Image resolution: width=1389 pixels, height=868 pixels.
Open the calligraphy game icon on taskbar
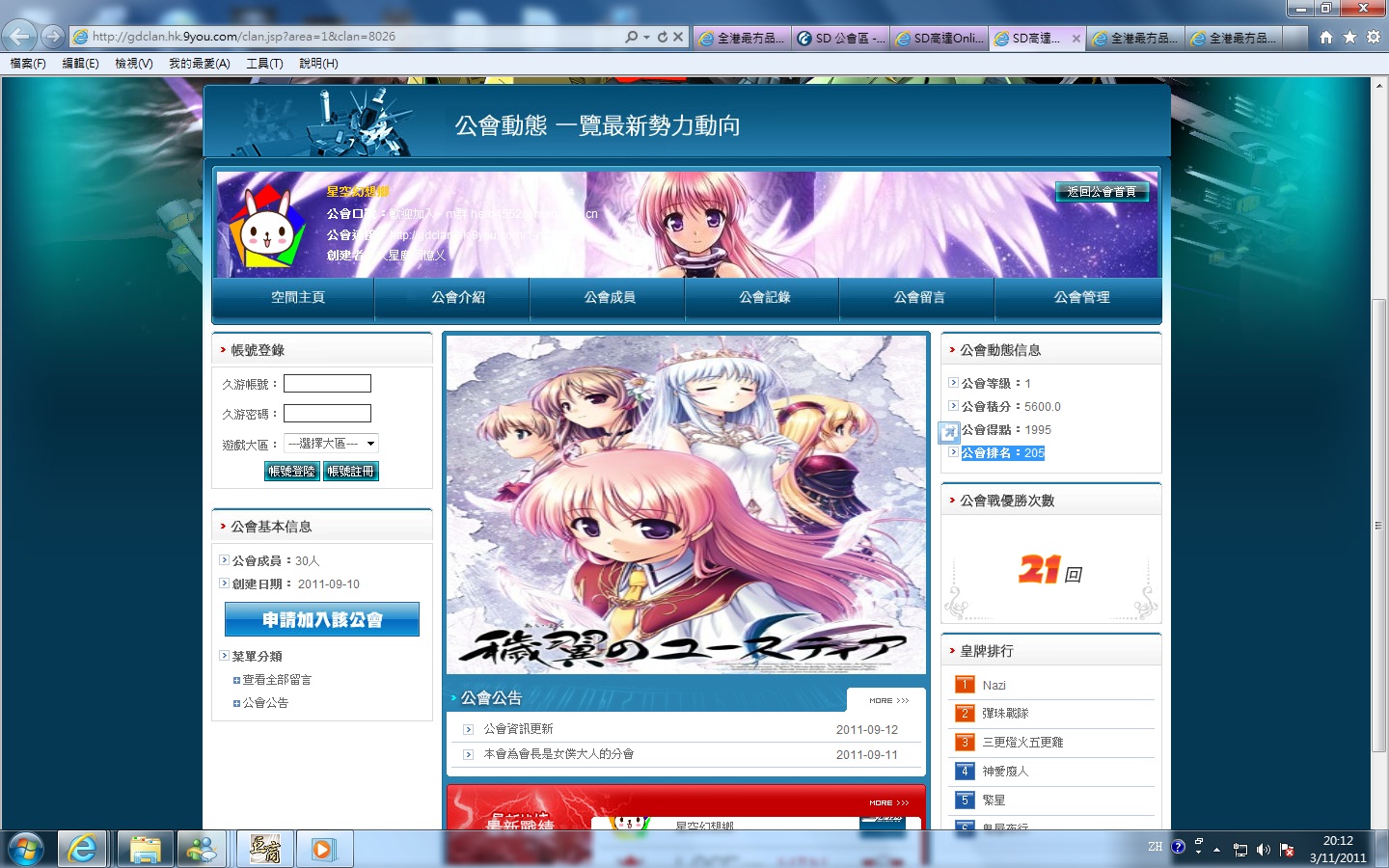coord(265,849)
